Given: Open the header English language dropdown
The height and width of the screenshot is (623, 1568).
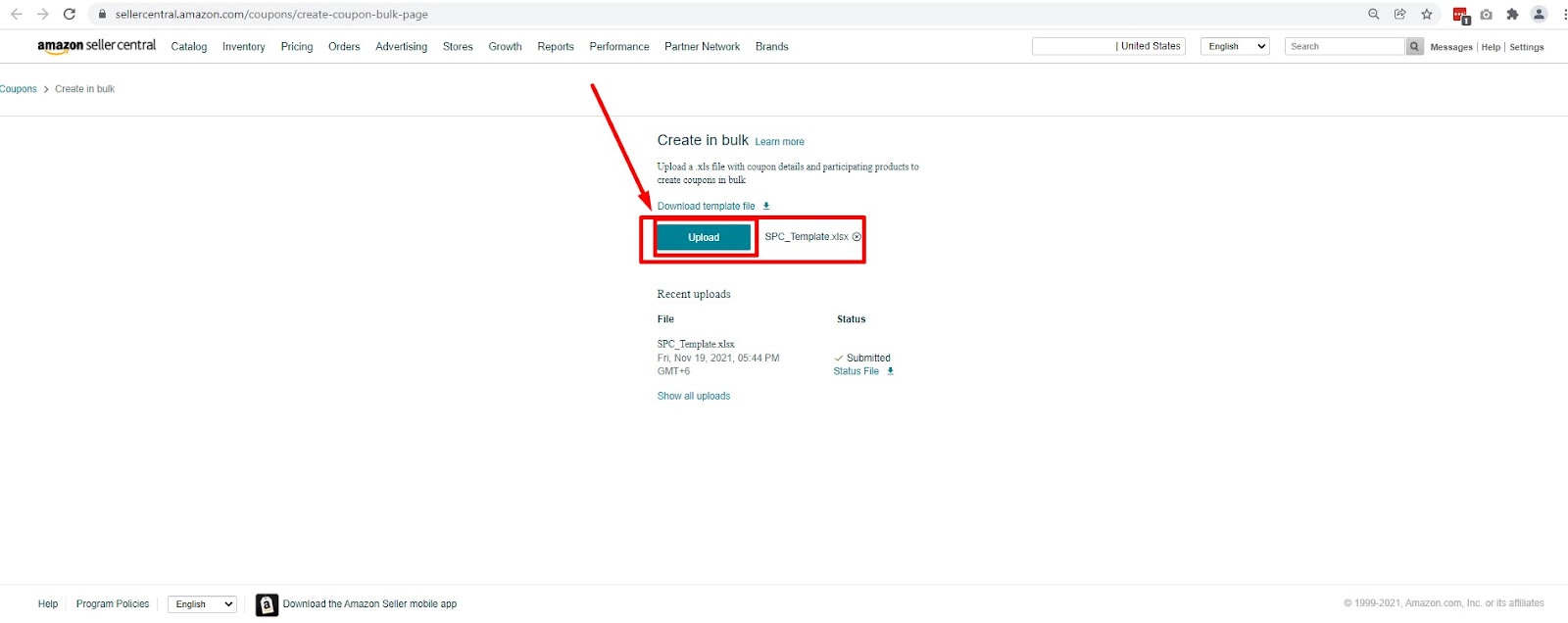Looking at the screenshot, I should pos(1235,46).
